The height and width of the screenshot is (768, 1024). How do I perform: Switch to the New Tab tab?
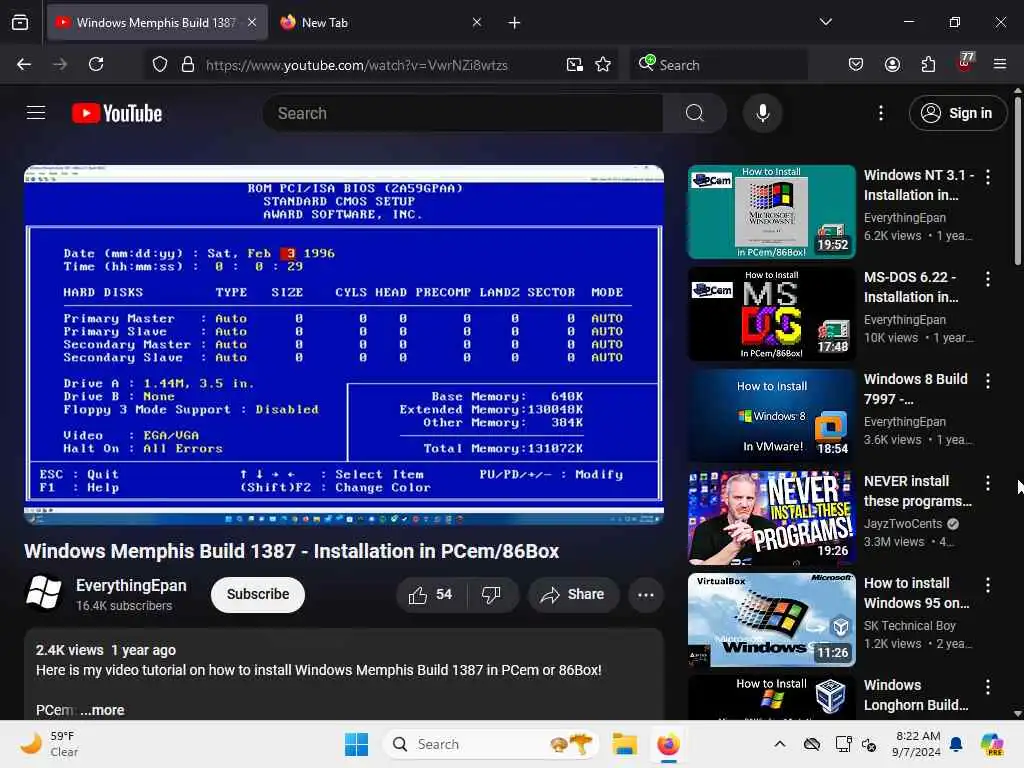pos(381,23)
